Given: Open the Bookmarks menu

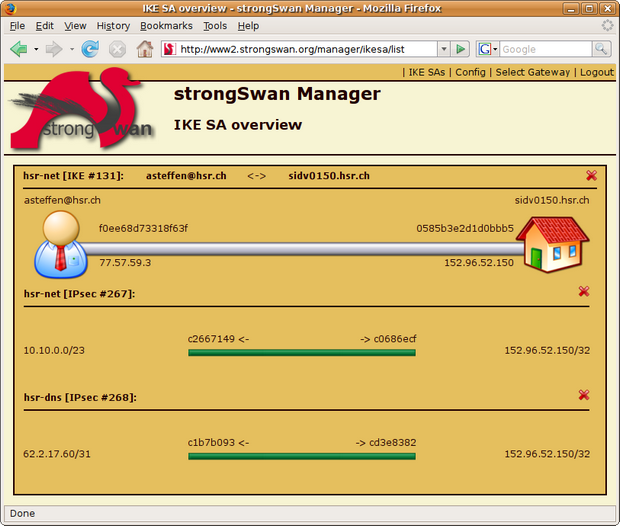Looking at the screenshot, I should click(166, 26).
